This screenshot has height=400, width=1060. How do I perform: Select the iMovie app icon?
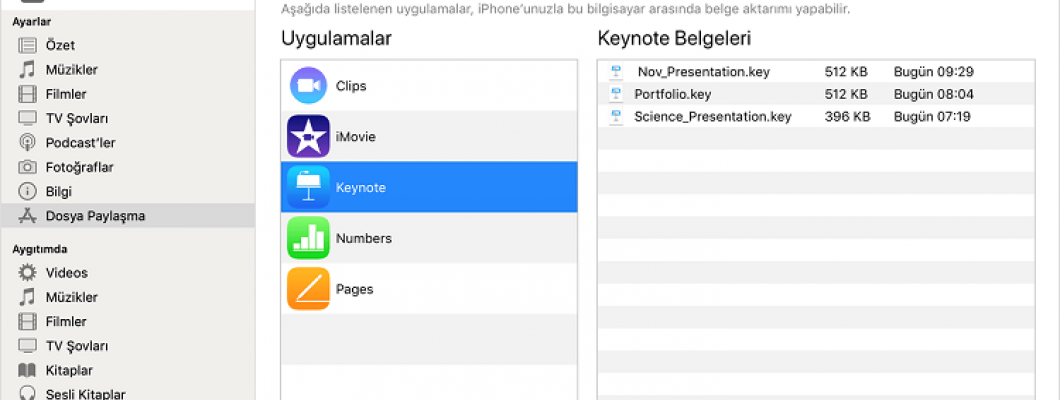tap(308, 137)
